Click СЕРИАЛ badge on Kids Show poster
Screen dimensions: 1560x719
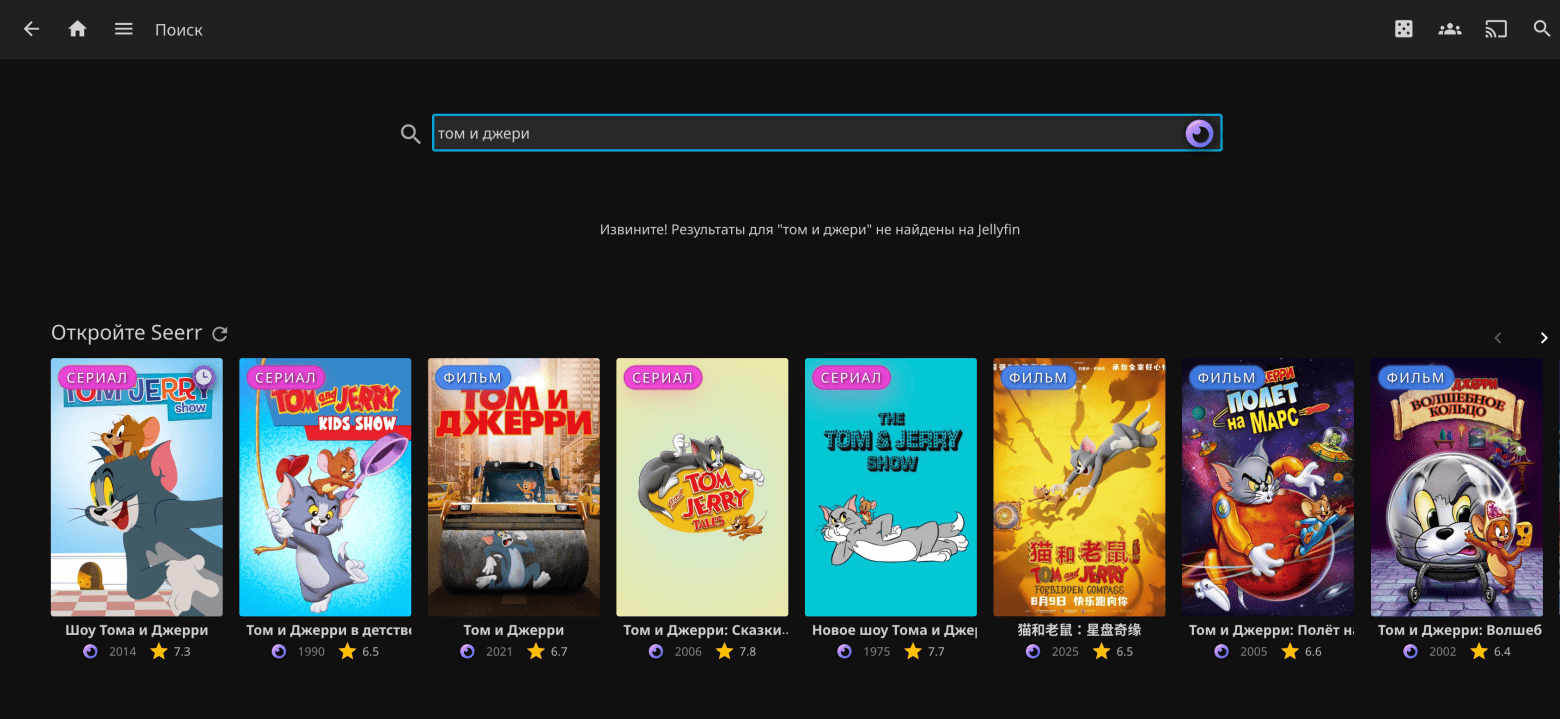(x=285, y=378)
